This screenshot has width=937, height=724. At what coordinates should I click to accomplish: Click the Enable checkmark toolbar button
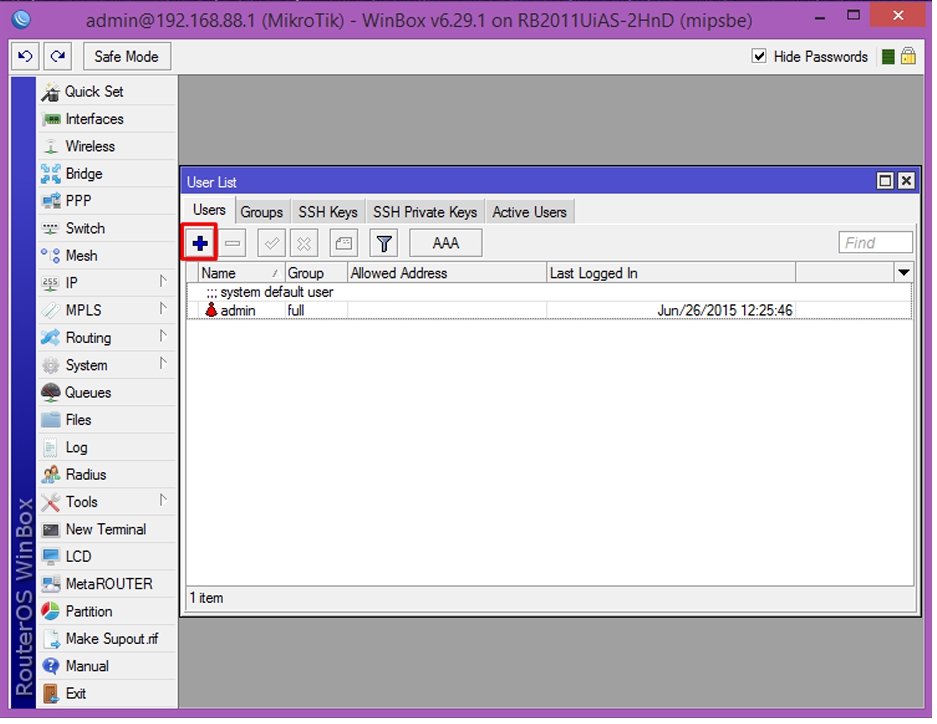(271, 243)
